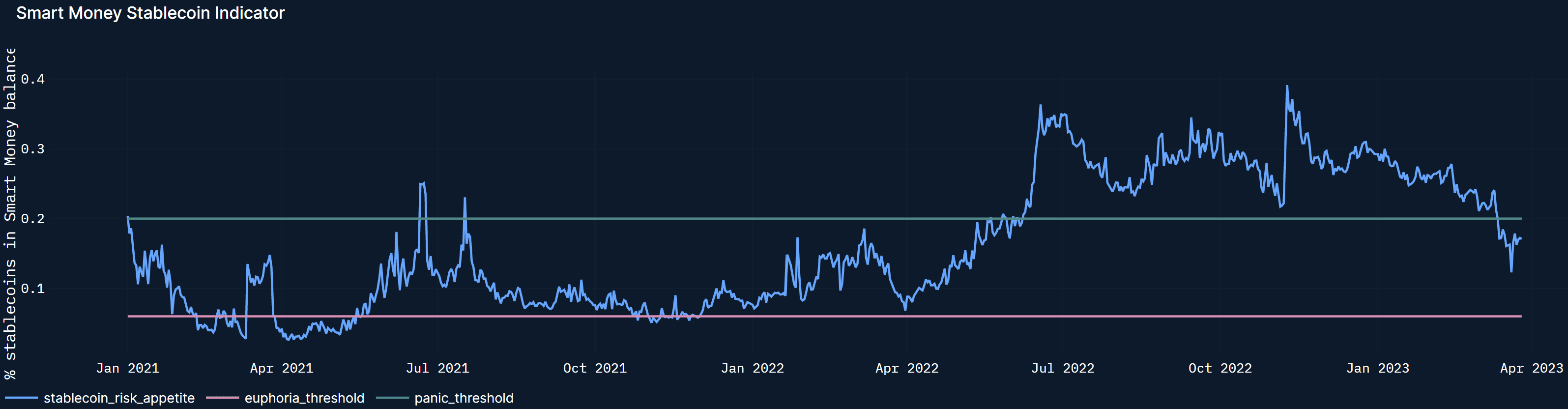Toggle panic_threshold legend entry
This screenshot has height=409, width=1568.
coord(444,398)
